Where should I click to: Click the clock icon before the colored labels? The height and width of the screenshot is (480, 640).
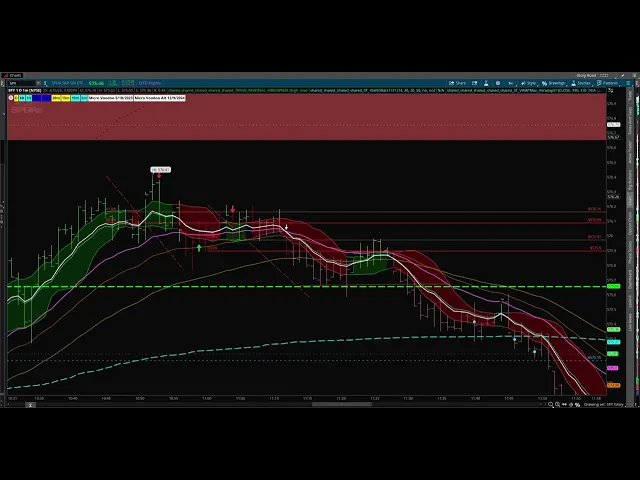[11, 98]
